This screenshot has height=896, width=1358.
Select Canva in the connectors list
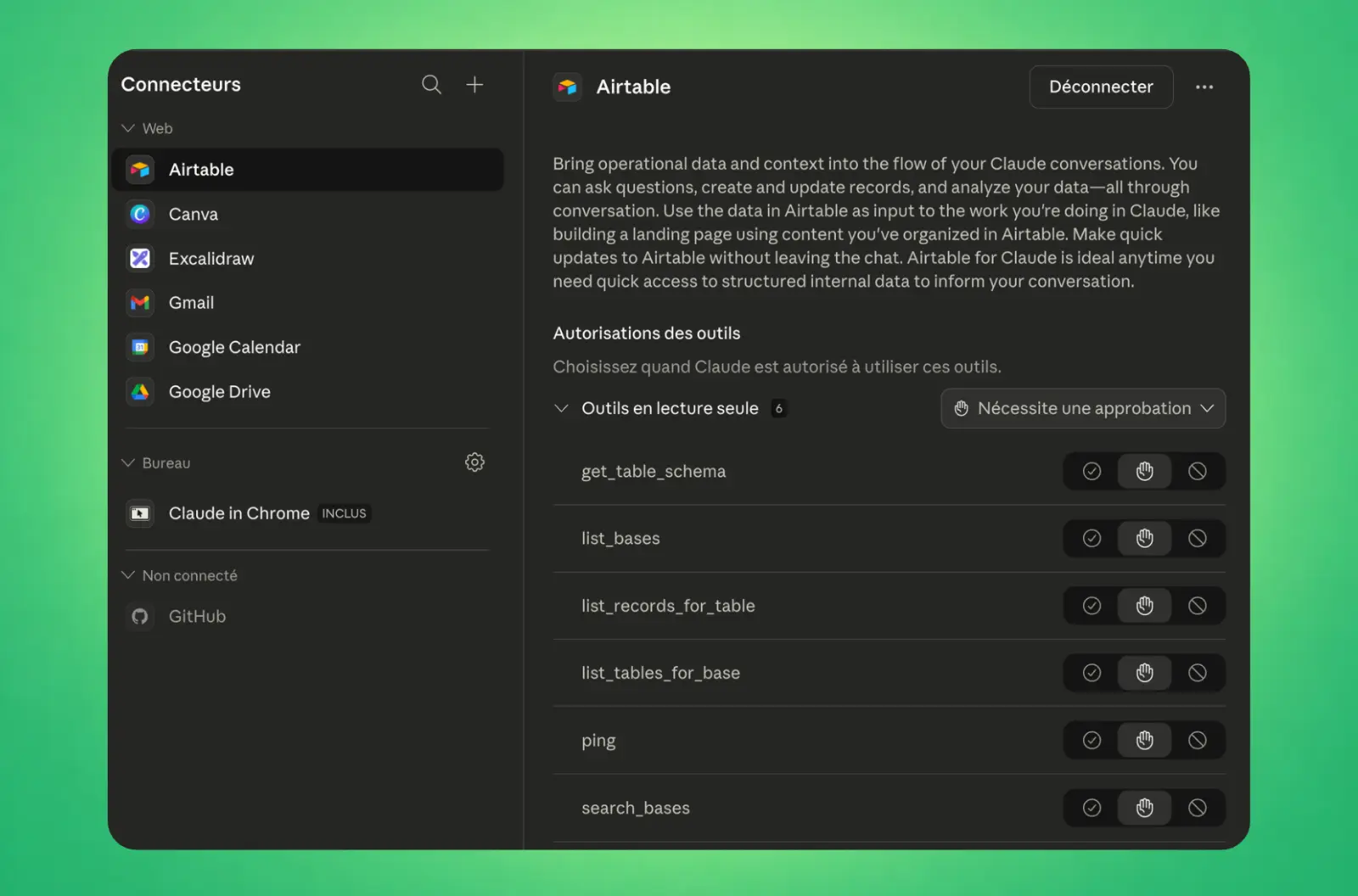(194, 215)
